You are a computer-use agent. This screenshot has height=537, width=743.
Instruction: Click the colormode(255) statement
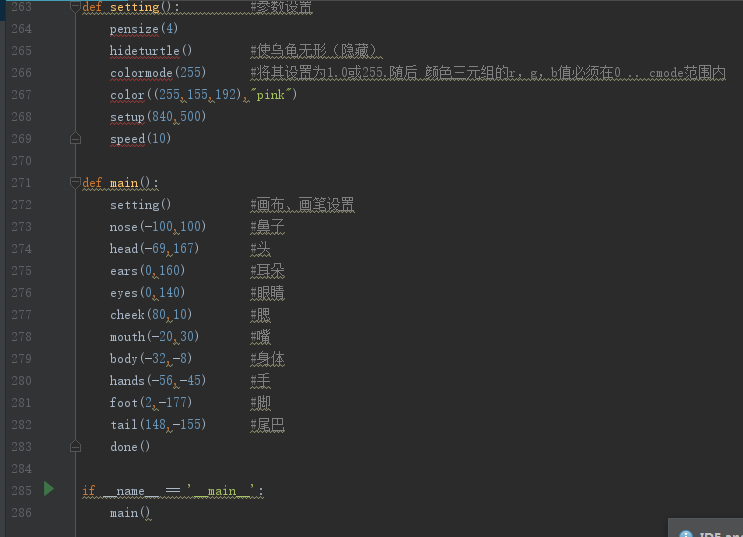point(158,73)
